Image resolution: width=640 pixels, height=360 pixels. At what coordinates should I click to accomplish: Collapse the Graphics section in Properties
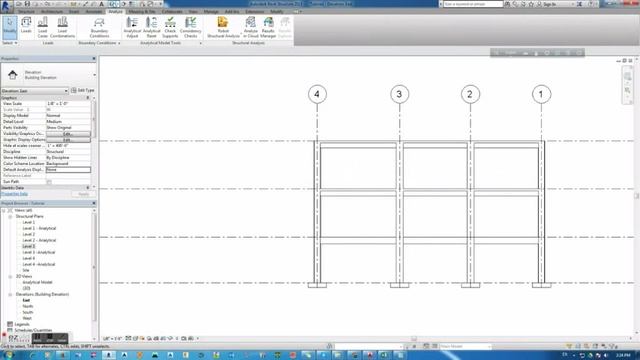click(x=88, y=98)
